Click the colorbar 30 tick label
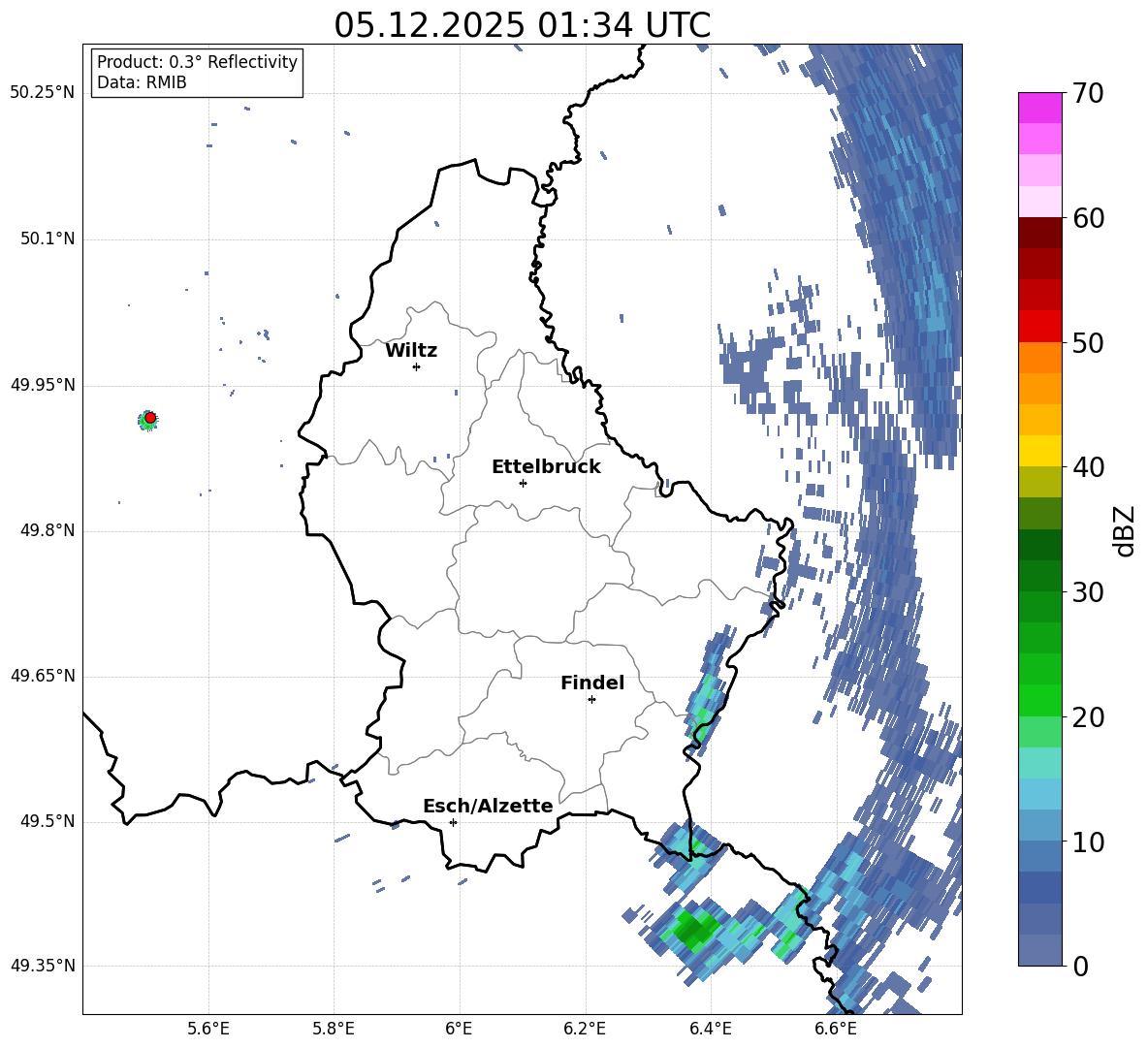This screenshot has height=1048, width=1148. click(1088, 592)
